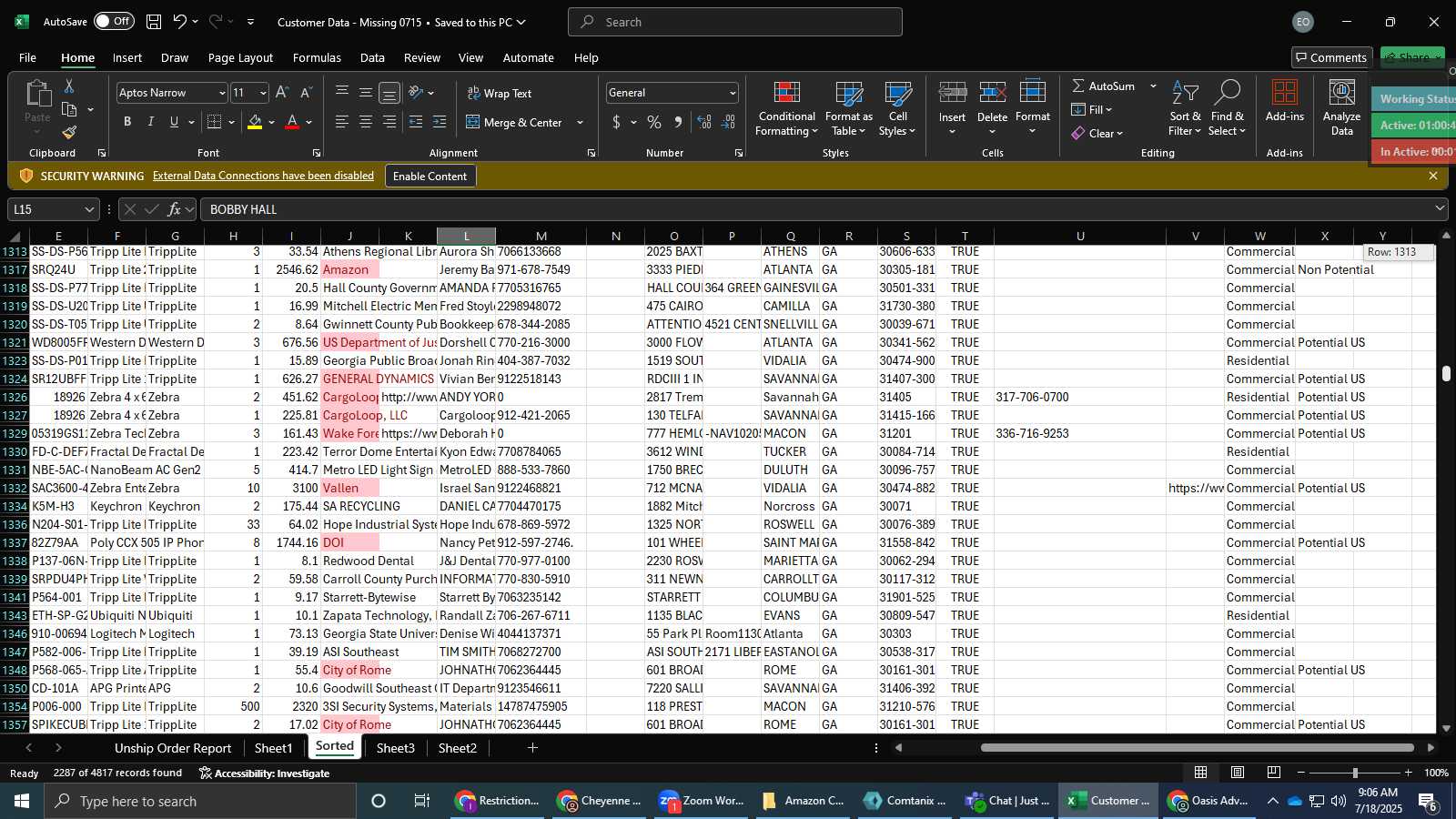Open the number format General dropdown
1456x819 pixels.
[x=733, y=93]
